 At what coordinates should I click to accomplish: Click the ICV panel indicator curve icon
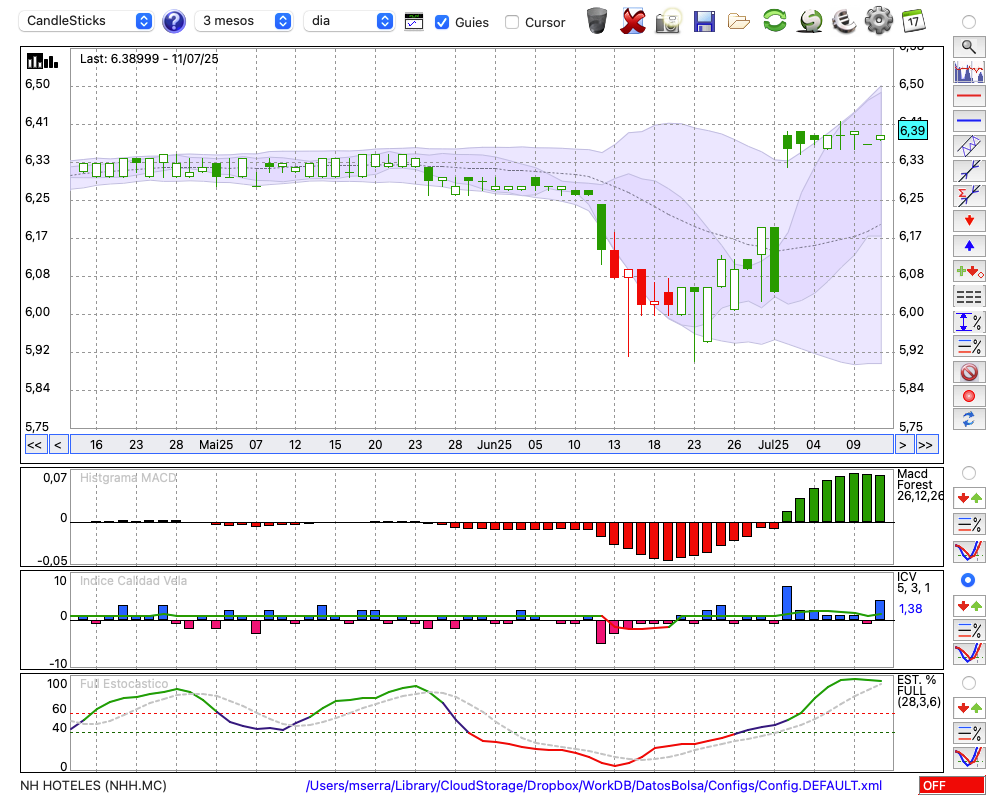tap(969, 654)
